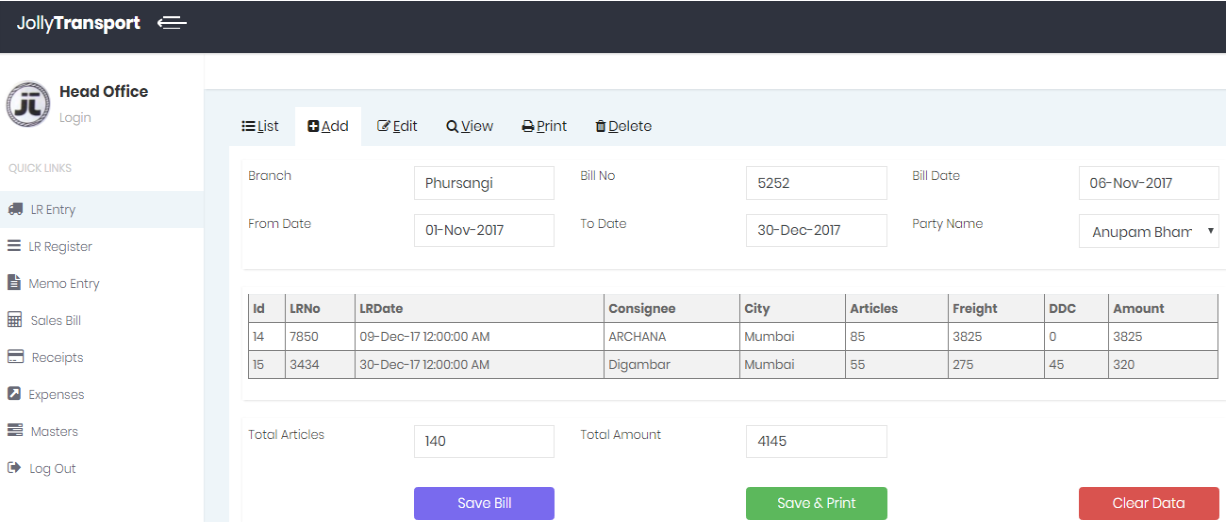Click the Freight cell showing 275

point(996,364)
